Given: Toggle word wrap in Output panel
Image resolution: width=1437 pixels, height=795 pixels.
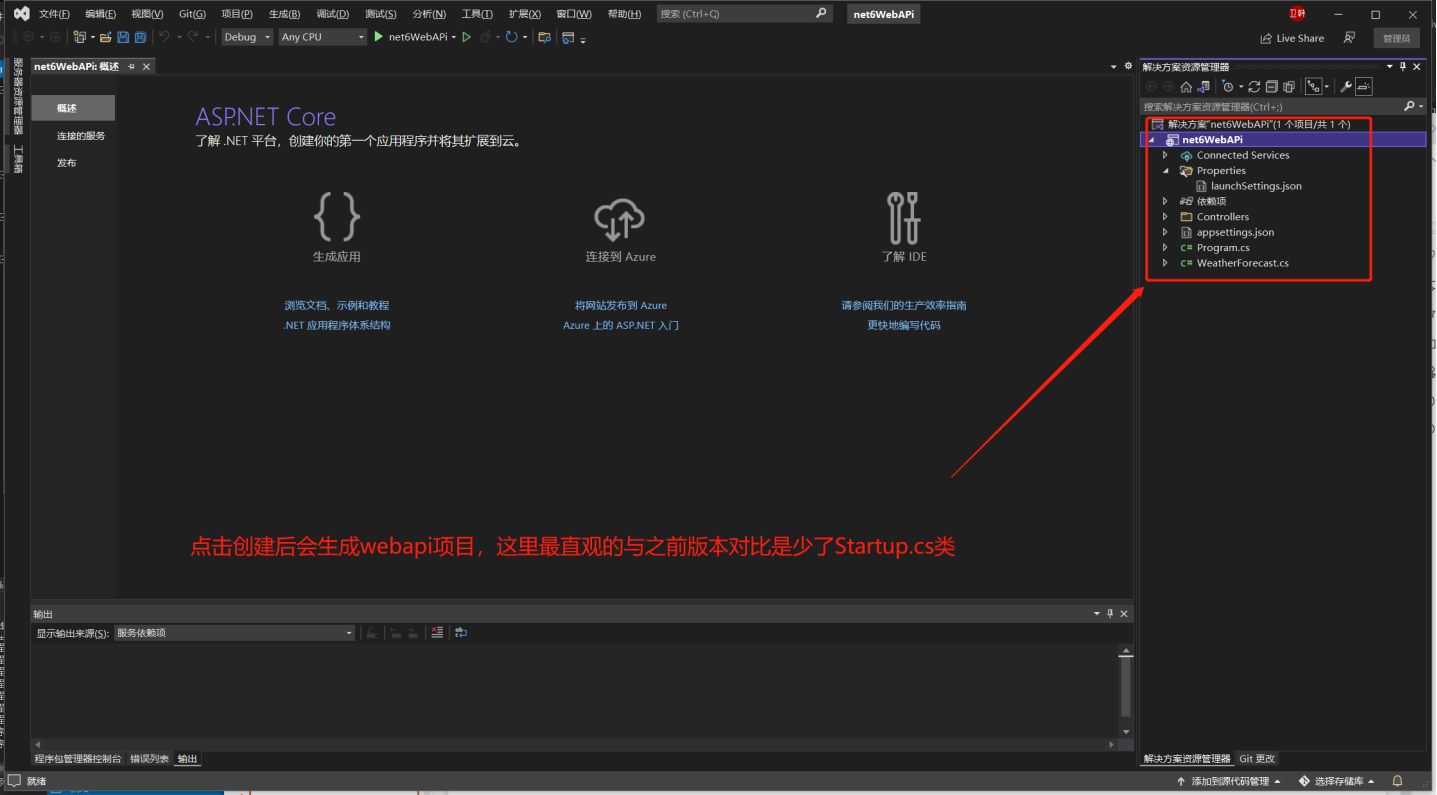Looking at the screenshot, I should pyautogui.click(x=461, y=632).
